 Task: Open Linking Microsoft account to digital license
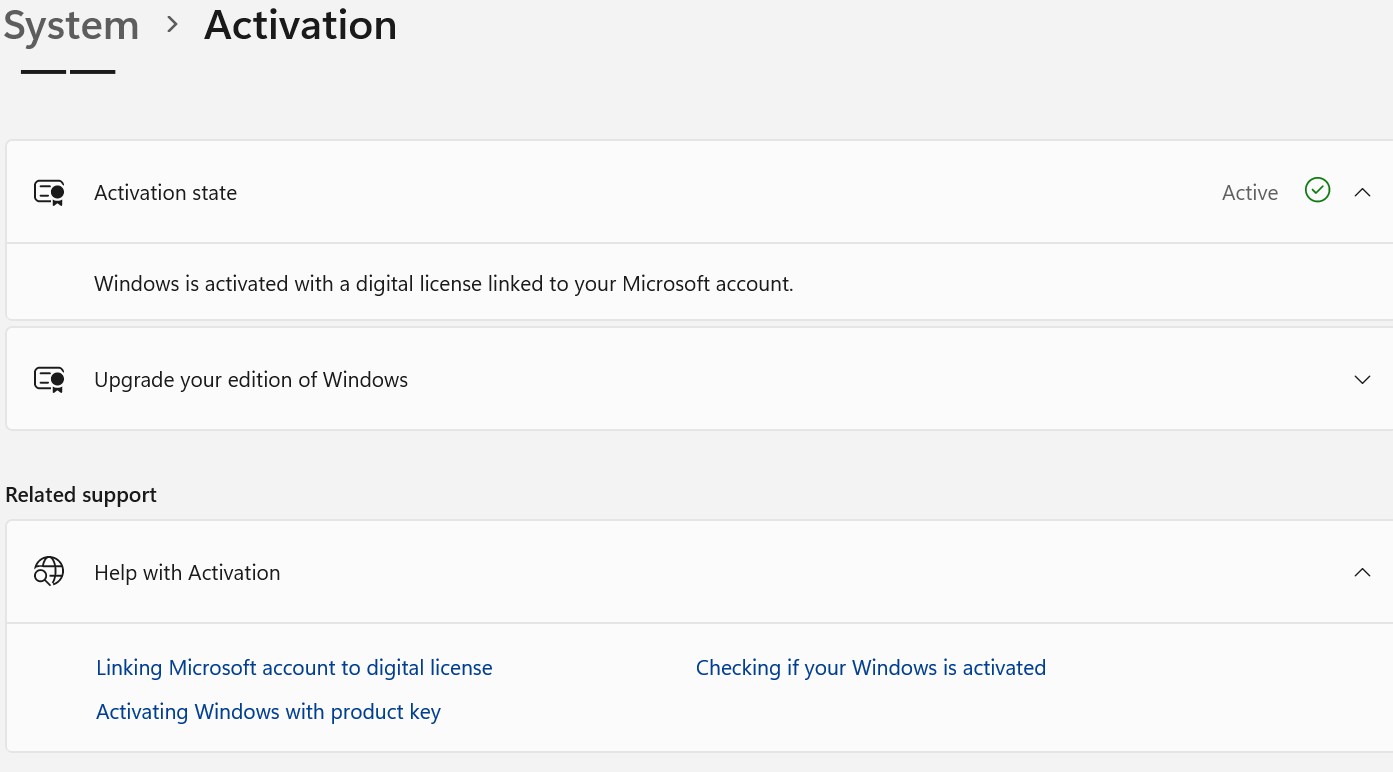tap(294, 667)
